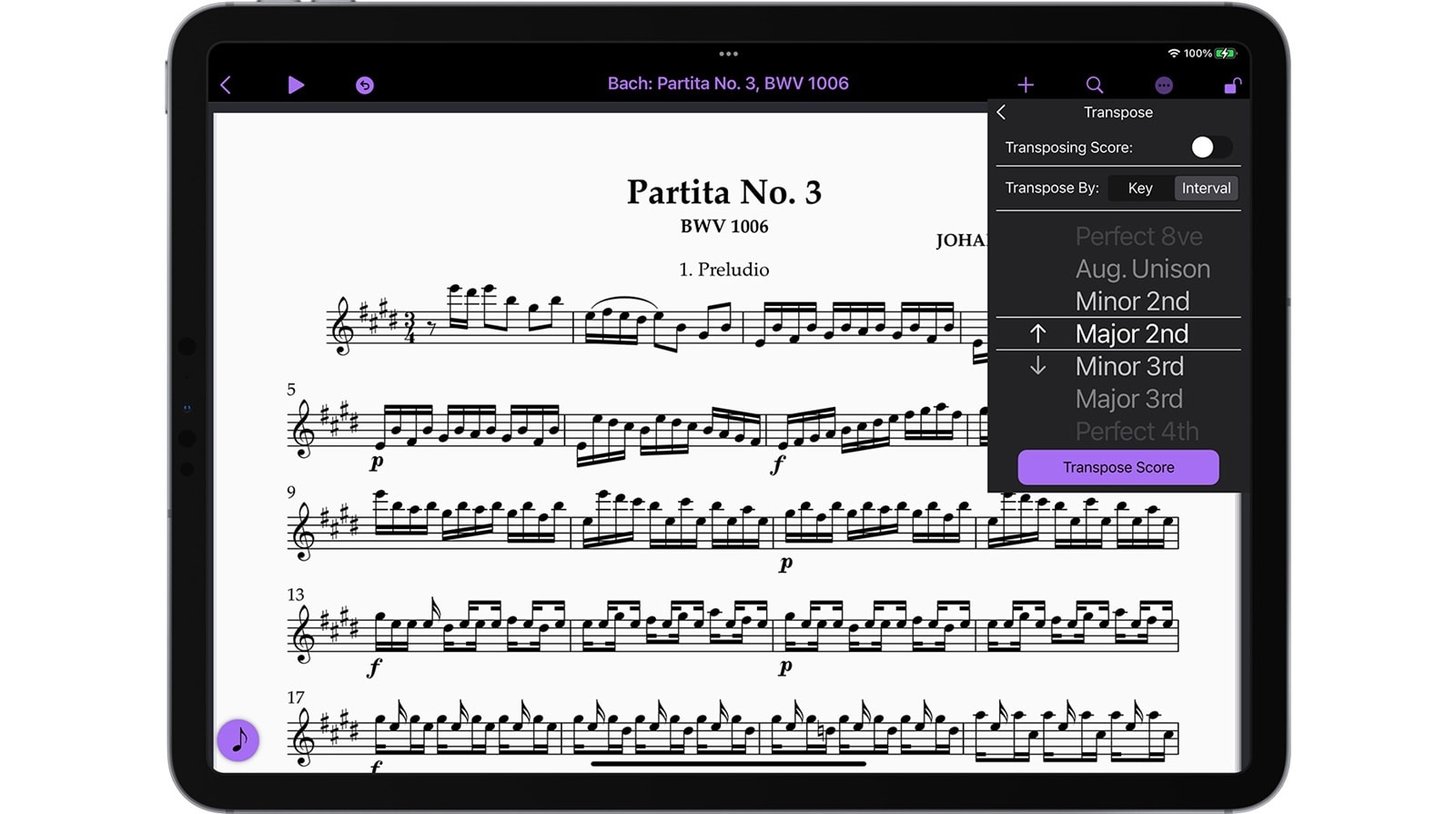Open the more options ellipsis icon

pyautogui.click(x=1164, y=85)
